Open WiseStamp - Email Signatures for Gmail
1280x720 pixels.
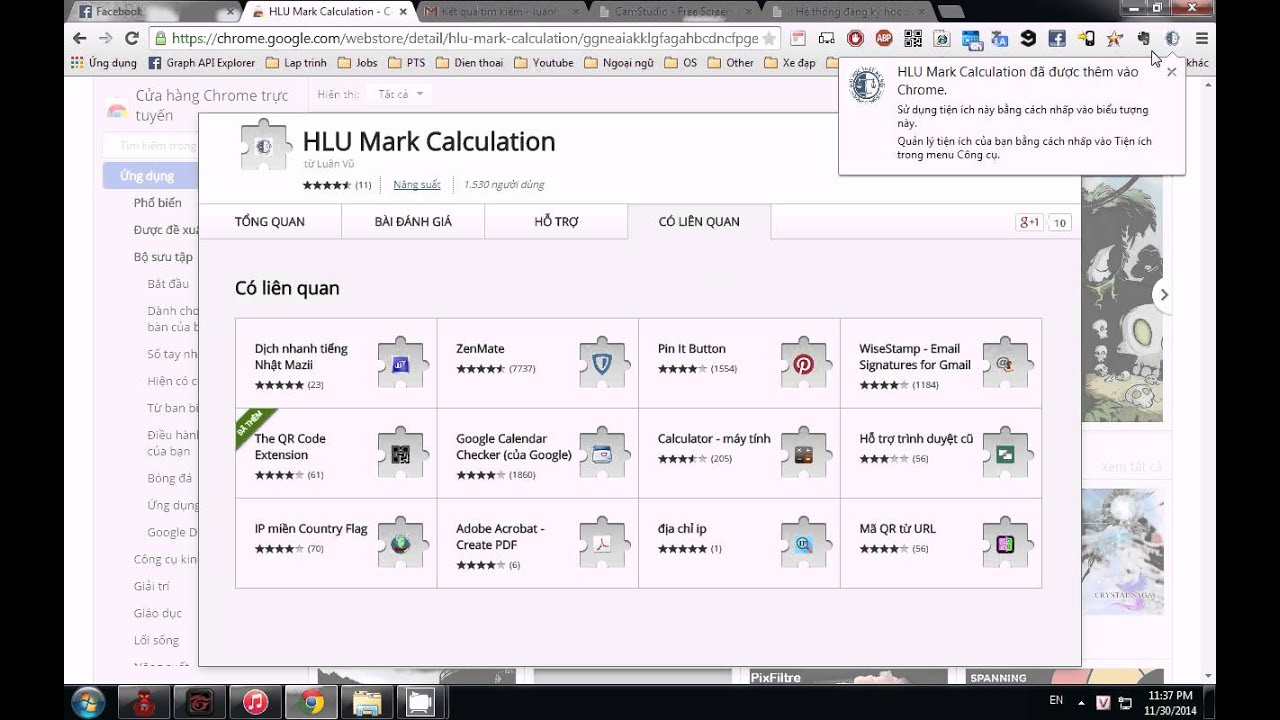coord(915,357)
